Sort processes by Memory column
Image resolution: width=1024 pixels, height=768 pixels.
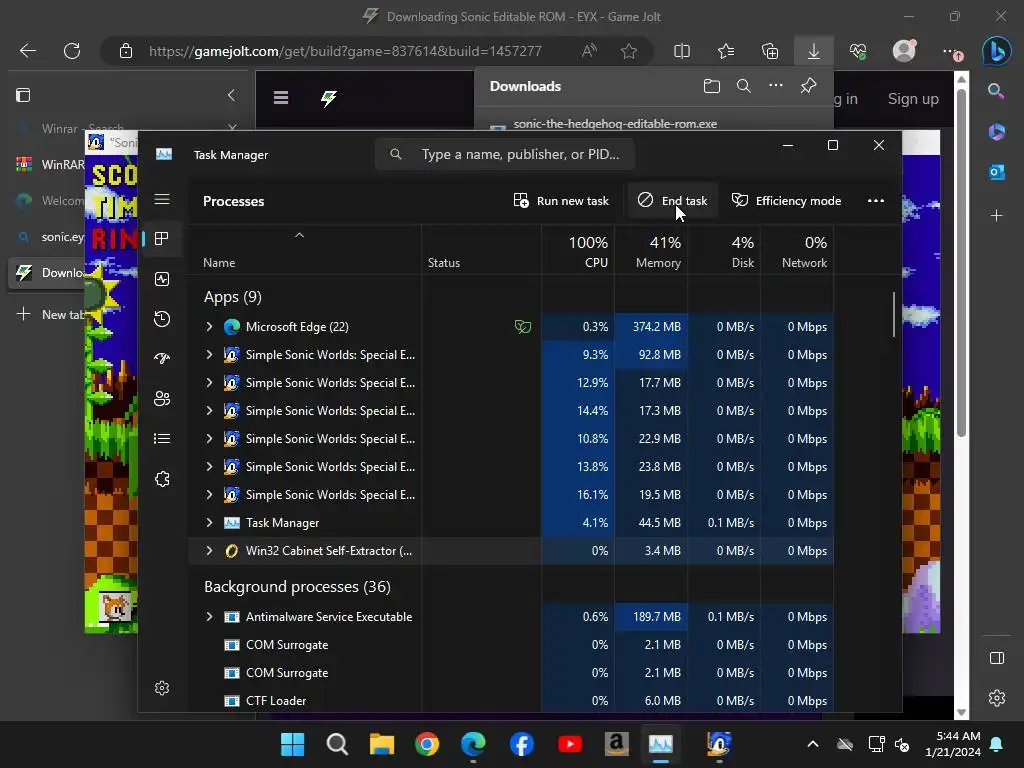point(650,251)
